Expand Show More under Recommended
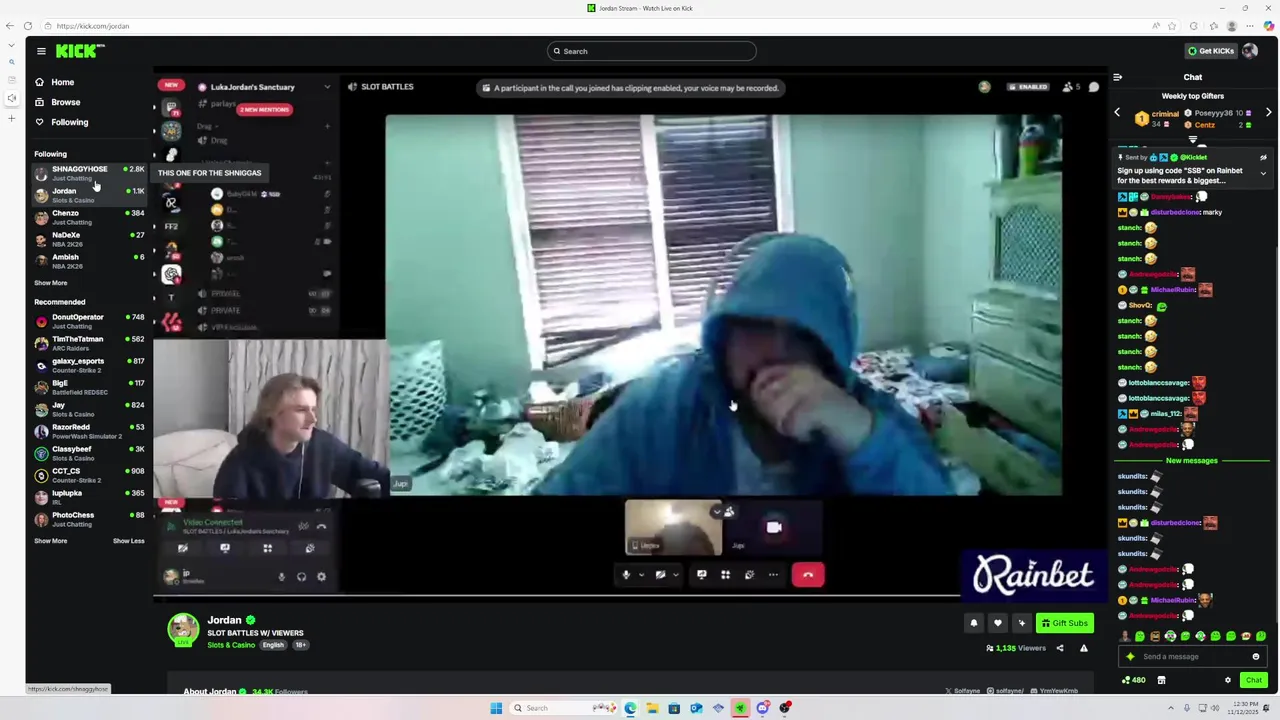The width and height of the screenshot is (1280, 720). (x=51, y=541)
